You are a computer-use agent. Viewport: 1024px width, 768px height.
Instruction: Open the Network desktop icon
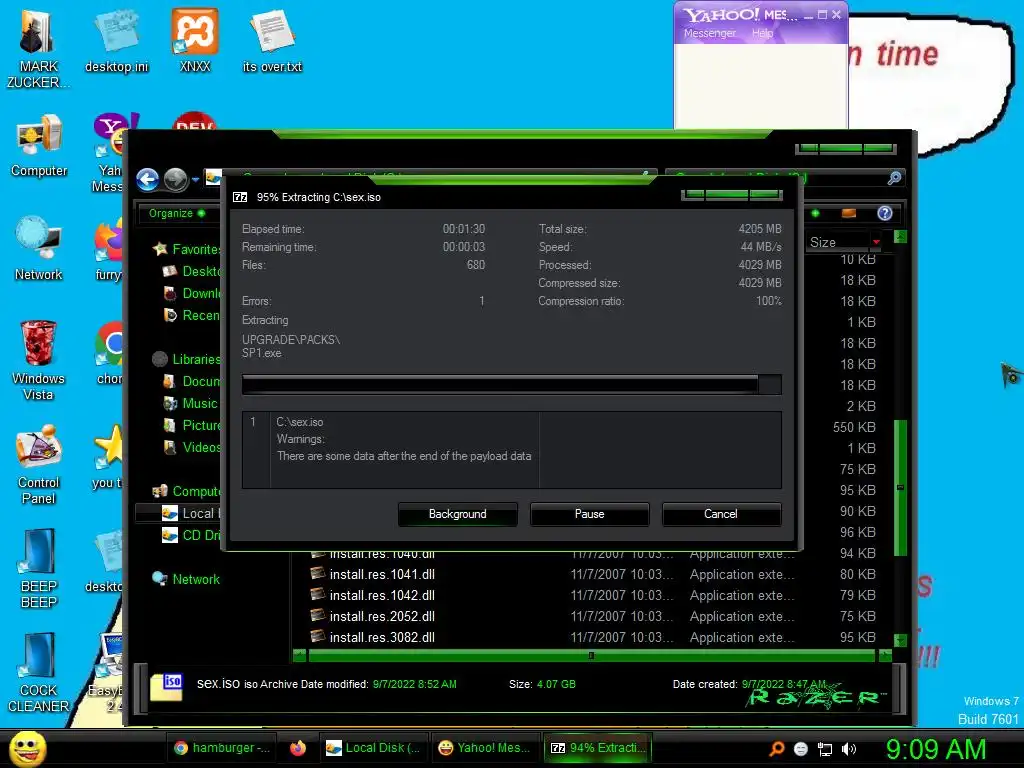click(39, 249)
